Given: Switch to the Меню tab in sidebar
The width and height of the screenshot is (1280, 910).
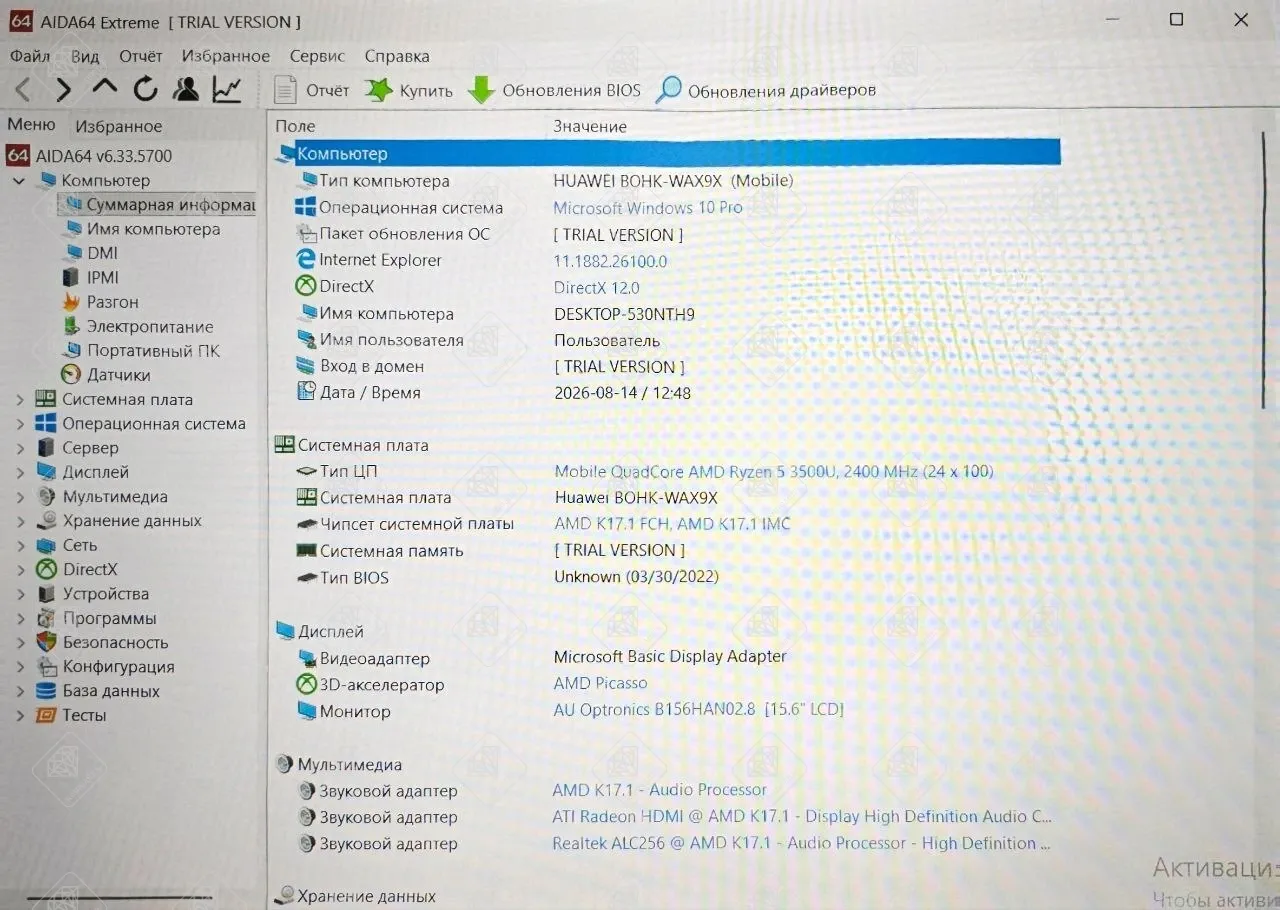Looking at the screenshot, I should click(31, 125).
